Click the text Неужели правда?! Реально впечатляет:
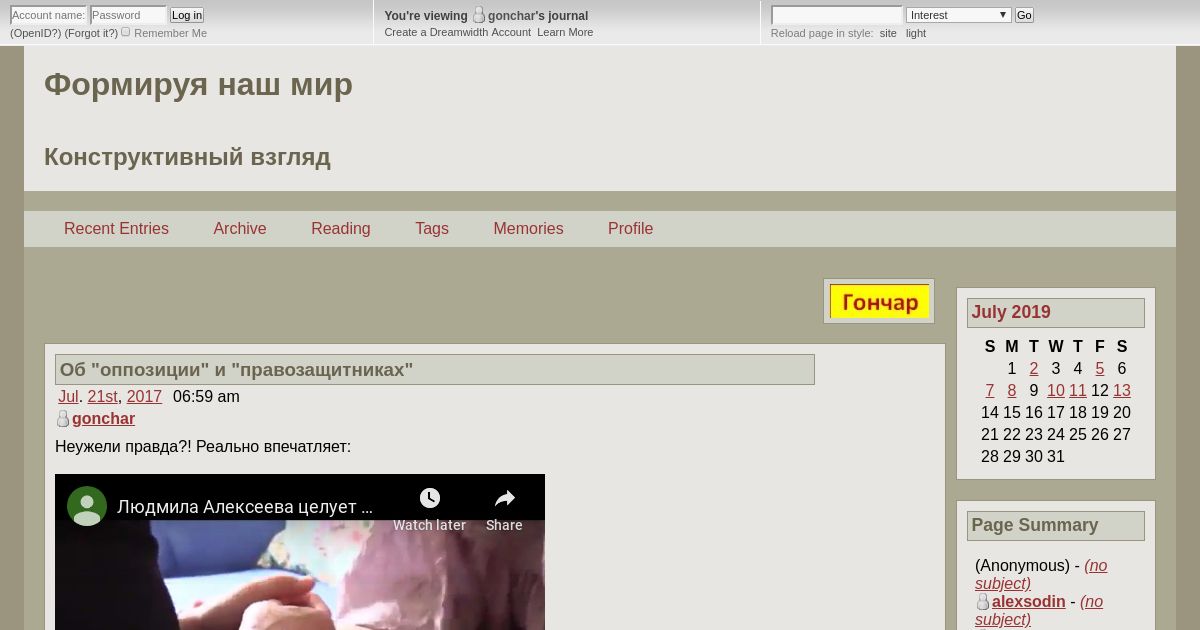This screenshot has width=1200, height=630. coord(203,447)
